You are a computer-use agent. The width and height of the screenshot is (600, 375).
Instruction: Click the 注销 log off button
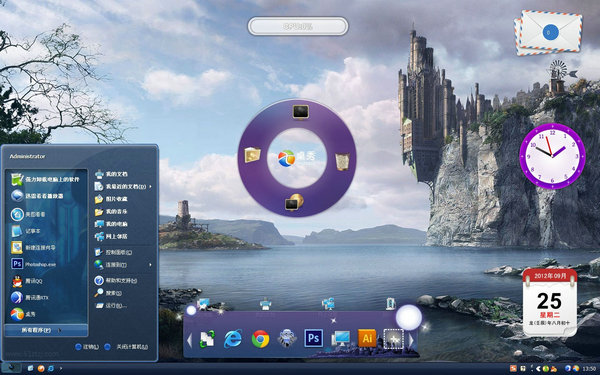(x=86, y=347)
